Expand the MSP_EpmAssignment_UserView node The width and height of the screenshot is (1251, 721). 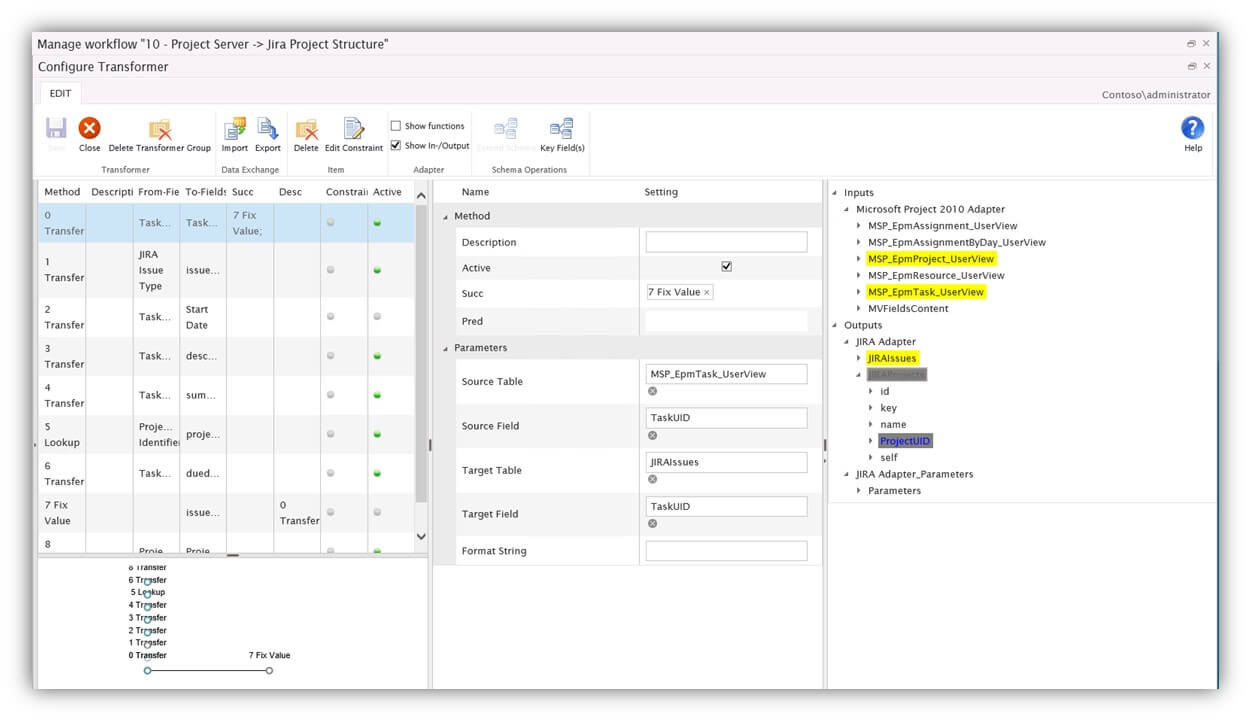(x=859, y=226)
